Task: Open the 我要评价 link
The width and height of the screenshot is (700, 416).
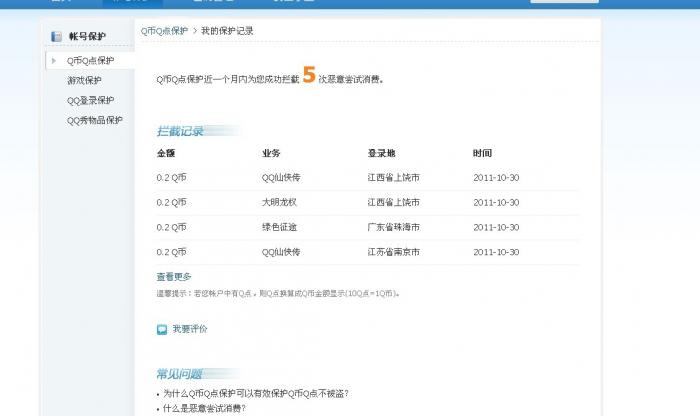Action: [x=190, y=329]
